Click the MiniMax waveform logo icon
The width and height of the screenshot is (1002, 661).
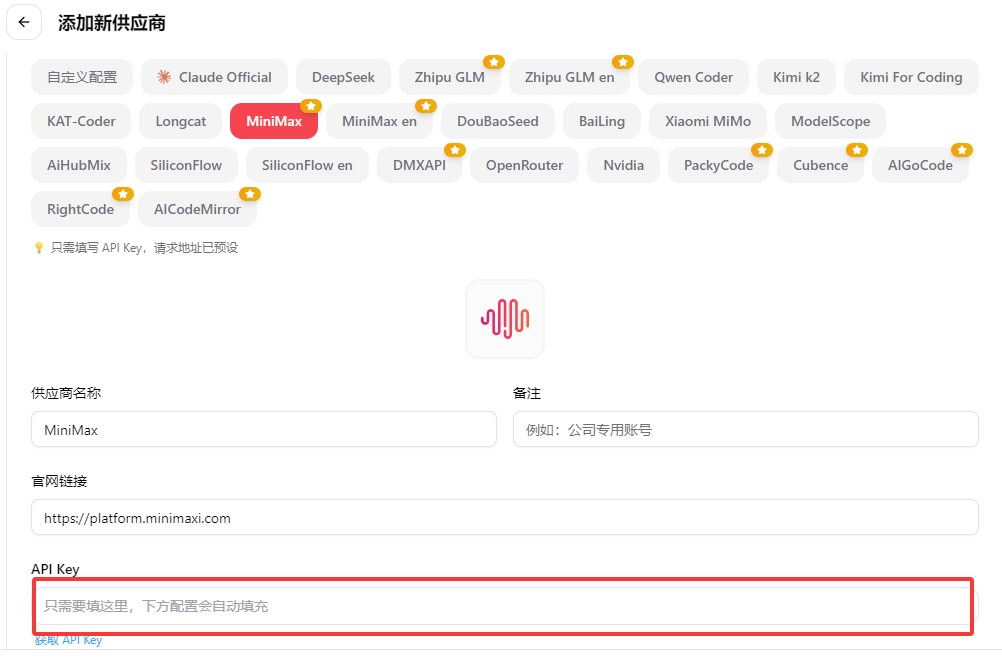pos(505,318)
